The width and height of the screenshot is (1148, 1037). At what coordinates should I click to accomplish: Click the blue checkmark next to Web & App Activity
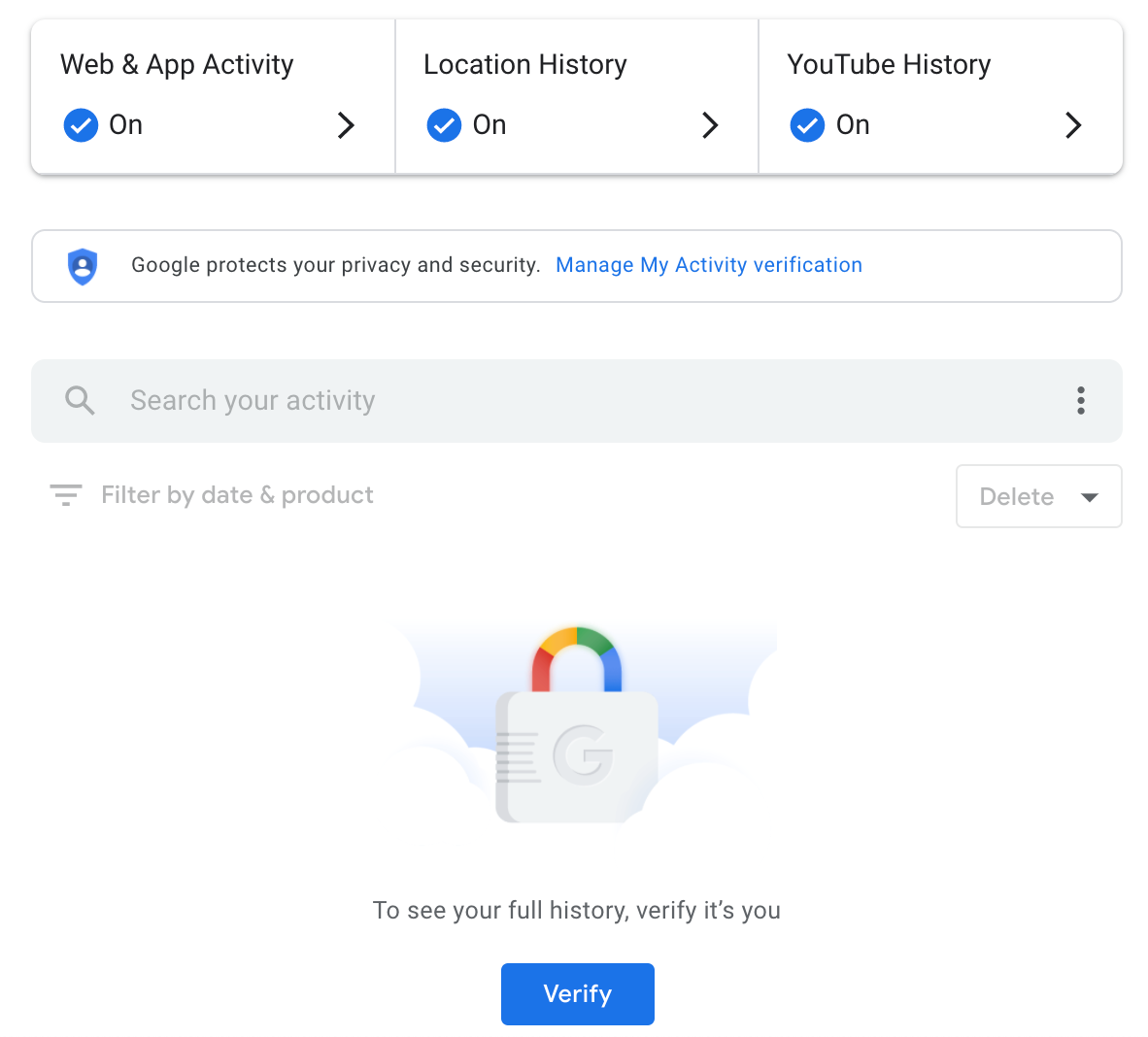81,124
